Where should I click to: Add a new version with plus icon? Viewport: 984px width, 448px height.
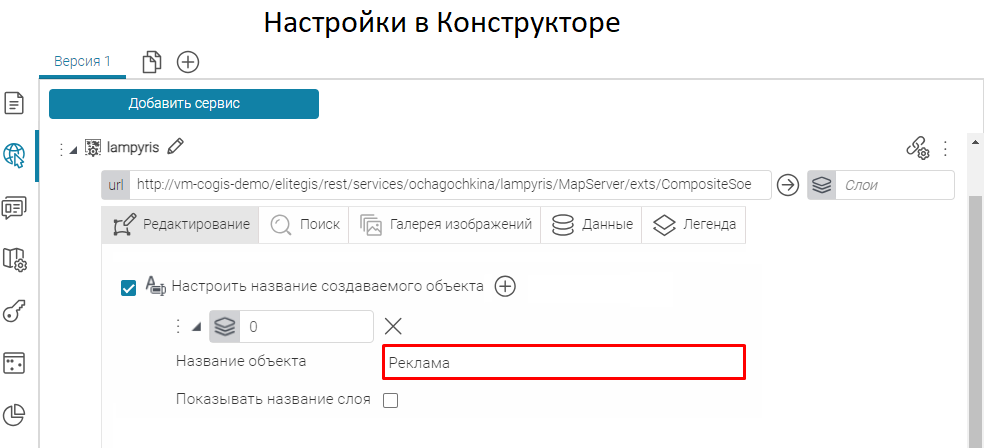click(x=188, y=62)
